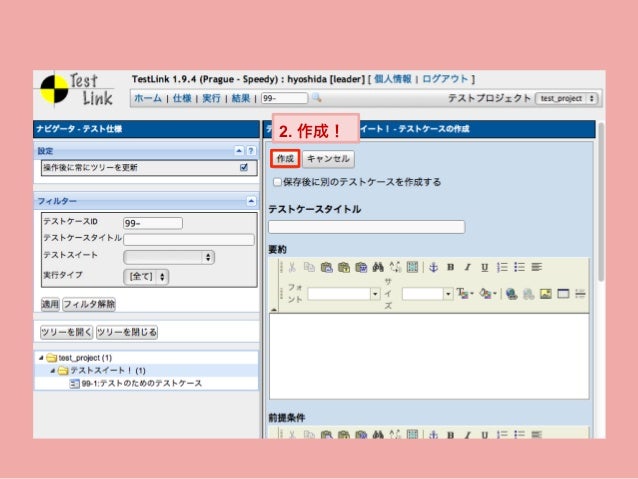Screen dimensions: 638x479
Task: Open 実行 in navigation bar
Action: tap(211, 98)
